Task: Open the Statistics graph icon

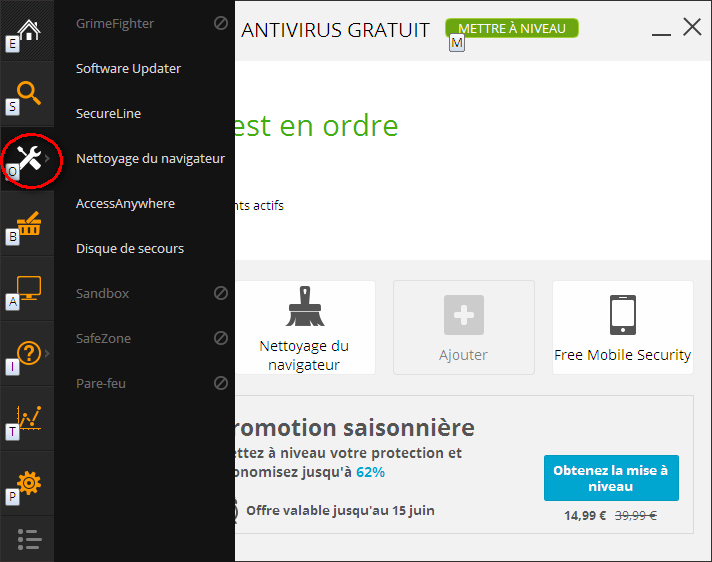Action: point(29,418)
